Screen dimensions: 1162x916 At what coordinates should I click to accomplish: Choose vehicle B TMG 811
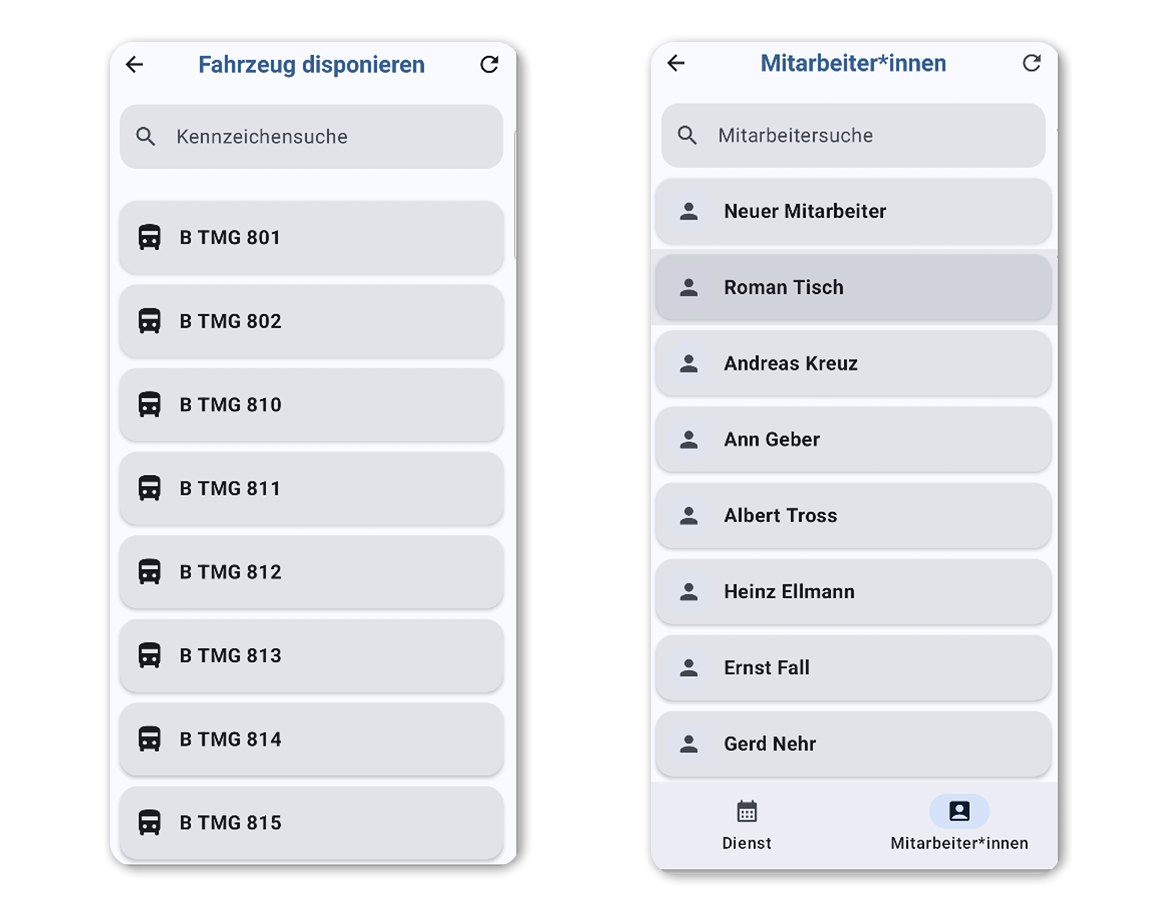(311, 488)
